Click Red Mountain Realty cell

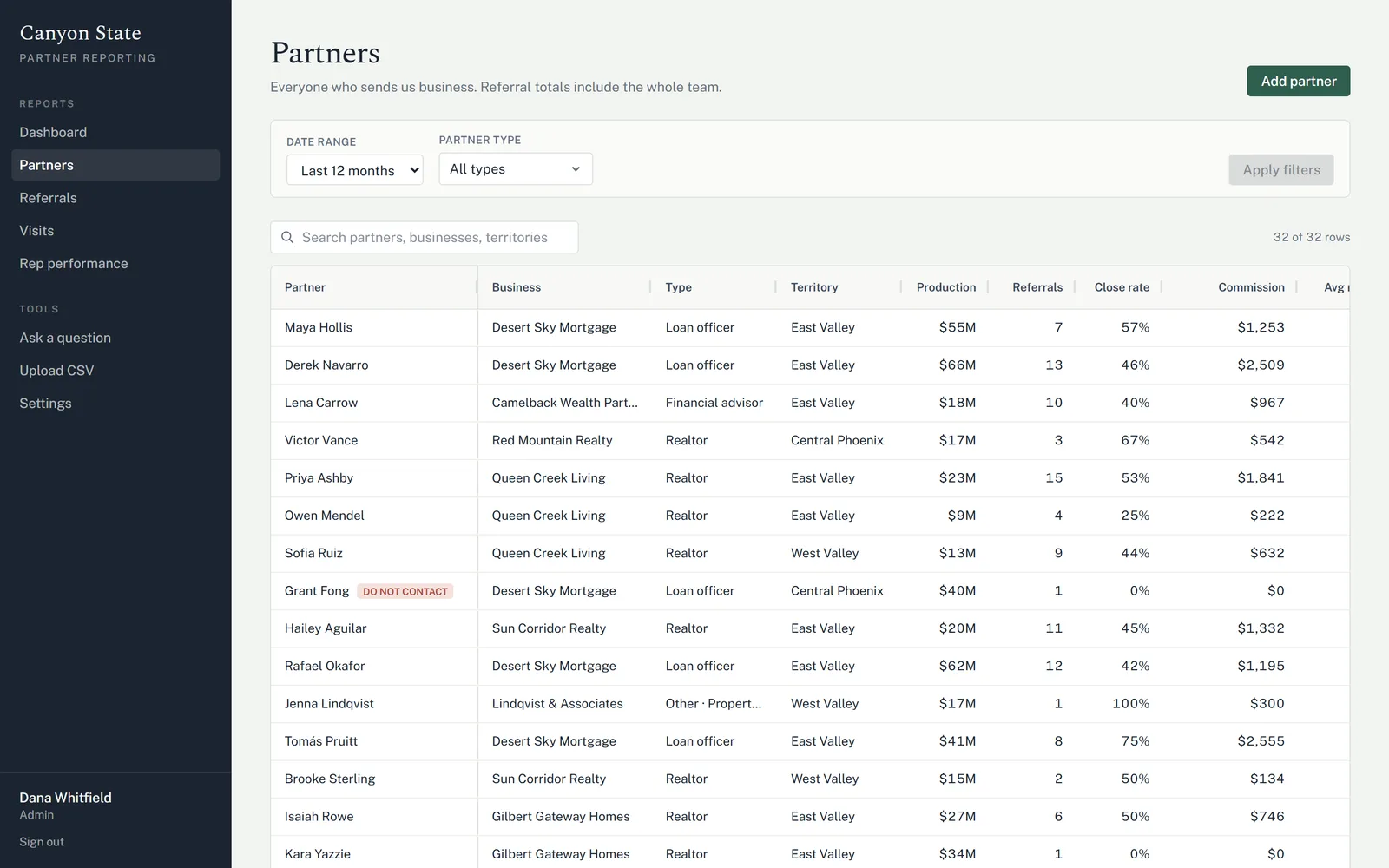point(552,440)
